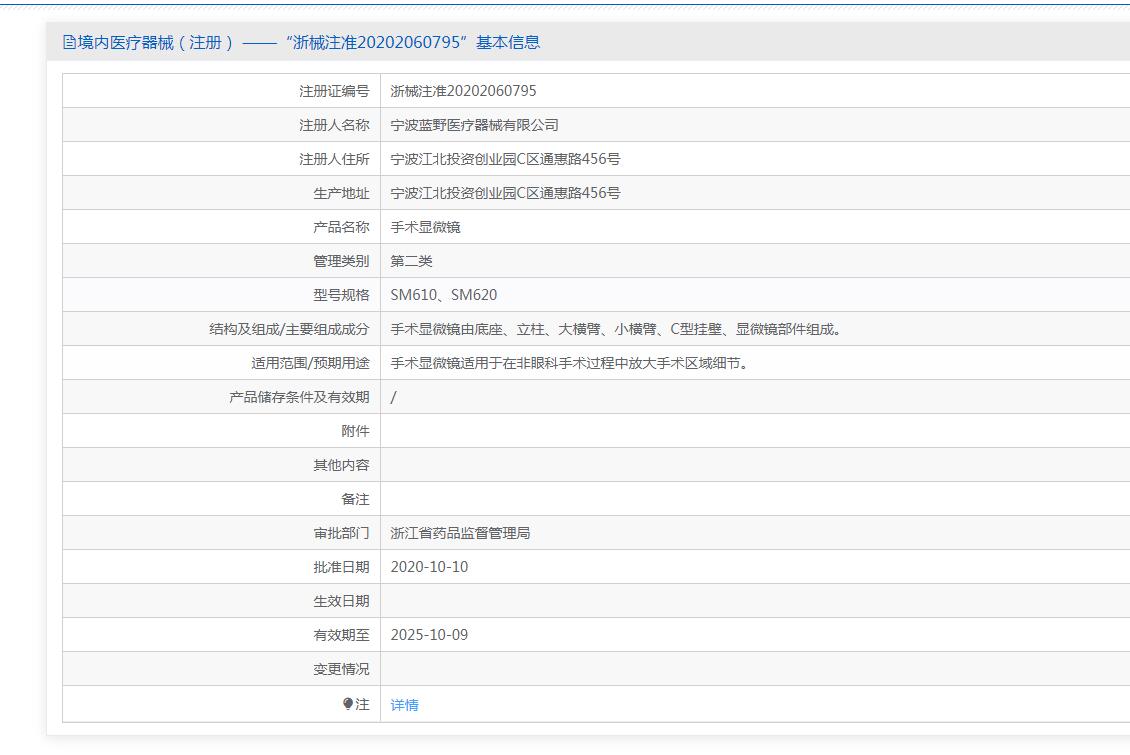The height and width of the screenshot is (755, 1130).
Task: Click the 生产地址 address value
Action: [505, 193]
